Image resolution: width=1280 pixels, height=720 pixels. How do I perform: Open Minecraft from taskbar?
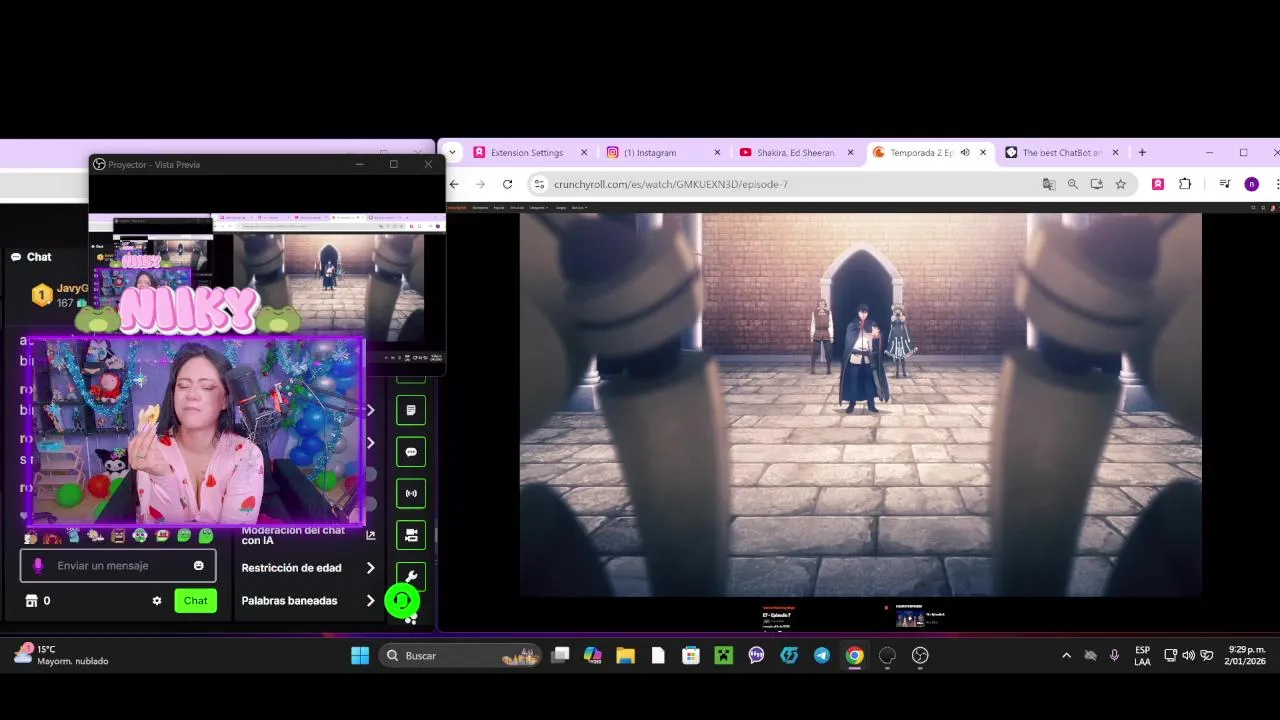click(x=723, y=656)
